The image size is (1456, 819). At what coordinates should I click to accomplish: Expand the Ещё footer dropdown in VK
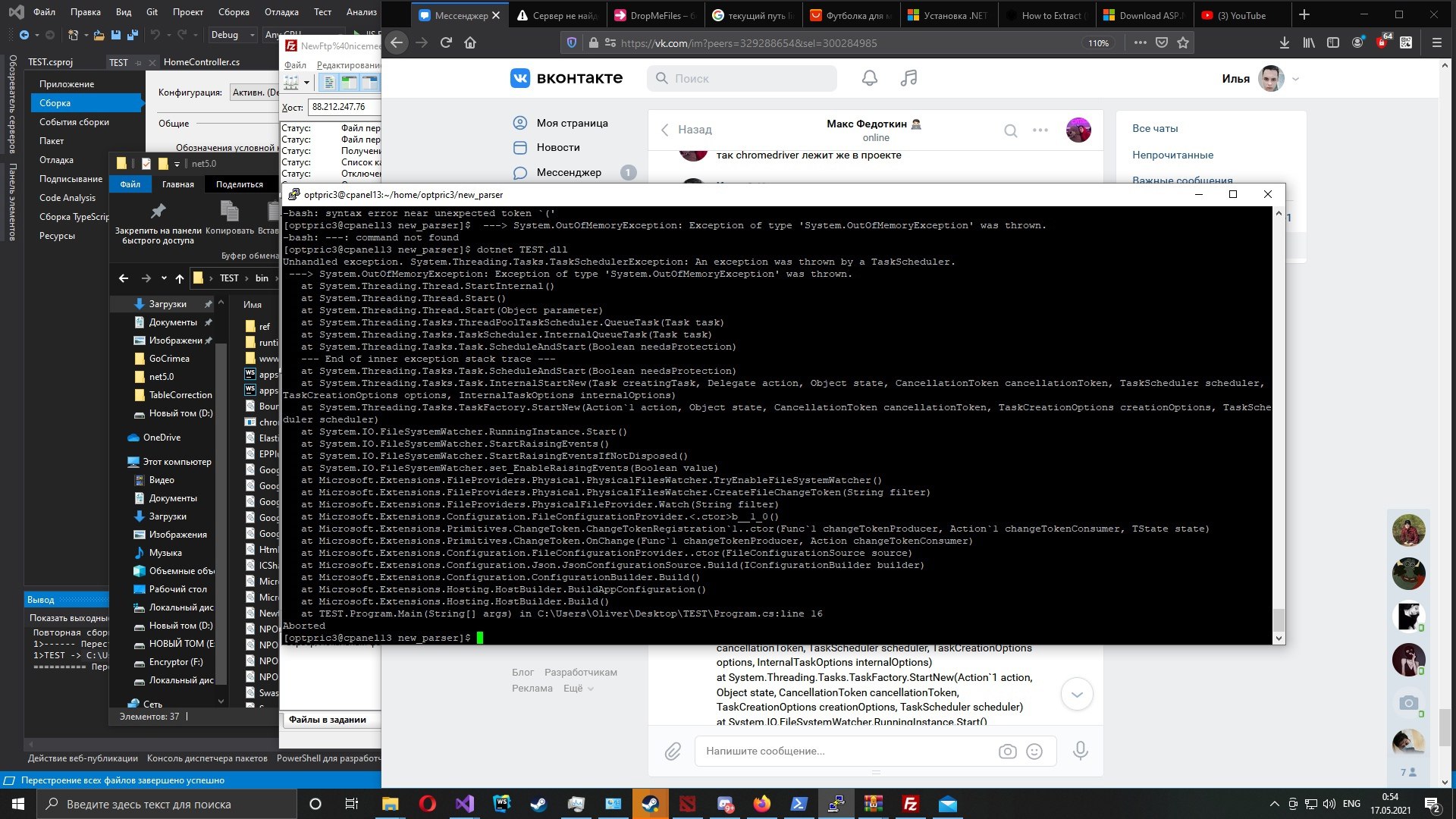pyautogui.click(x=579, y=689)
